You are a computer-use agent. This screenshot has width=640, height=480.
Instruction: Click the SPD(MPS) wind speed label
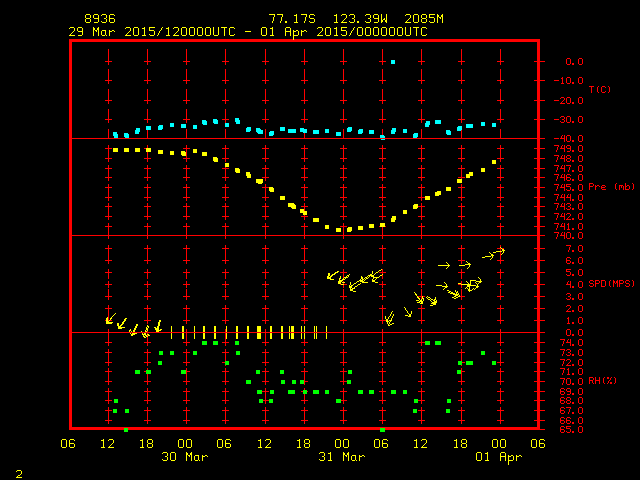click(611, 283)
